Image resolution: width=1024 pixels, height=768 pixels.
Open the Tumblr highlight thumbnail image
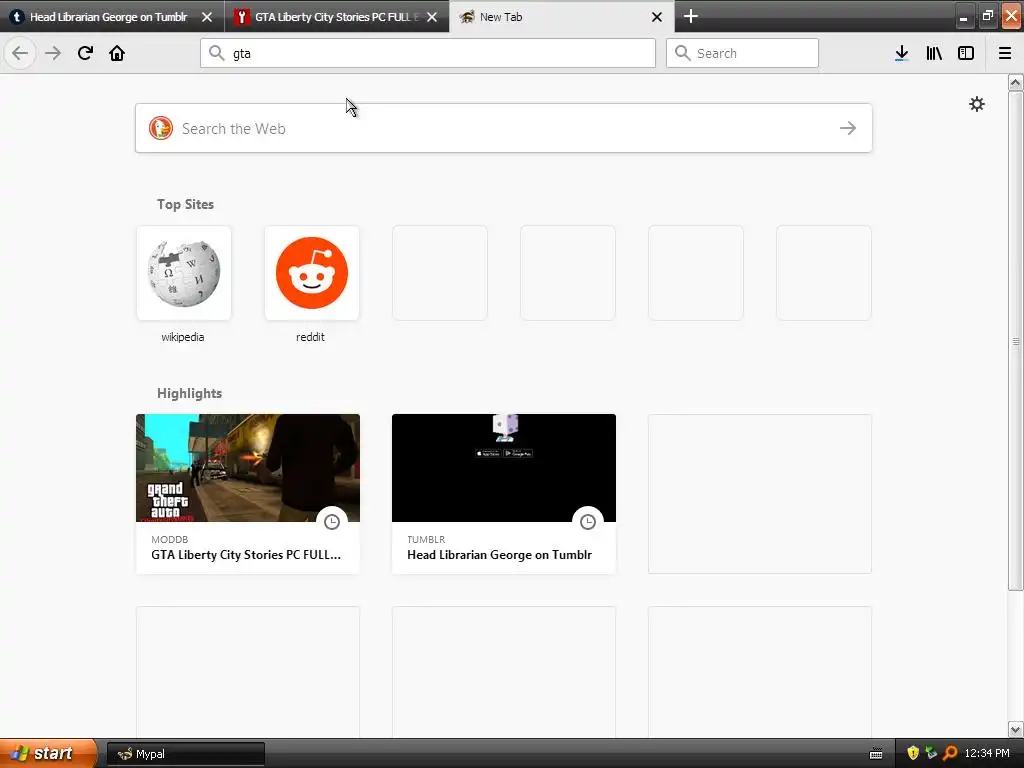pyautogui.click(x=504, y=468)
